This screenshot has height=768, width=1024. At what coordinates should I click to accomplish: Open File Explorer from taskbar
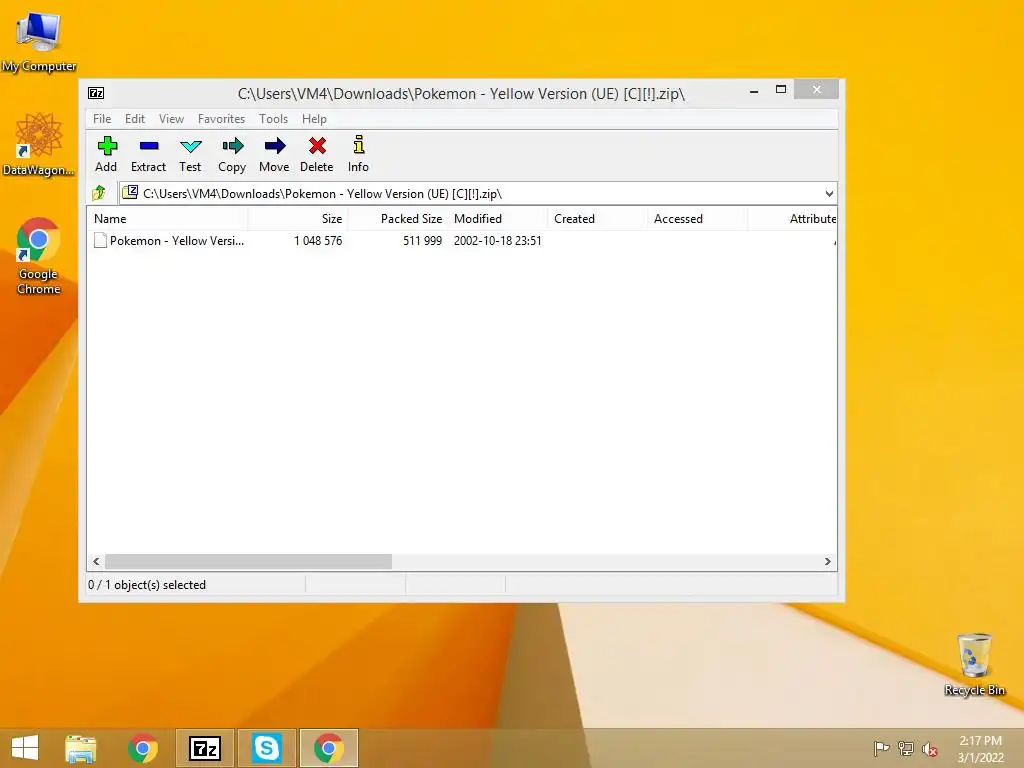tap(80, 748)
